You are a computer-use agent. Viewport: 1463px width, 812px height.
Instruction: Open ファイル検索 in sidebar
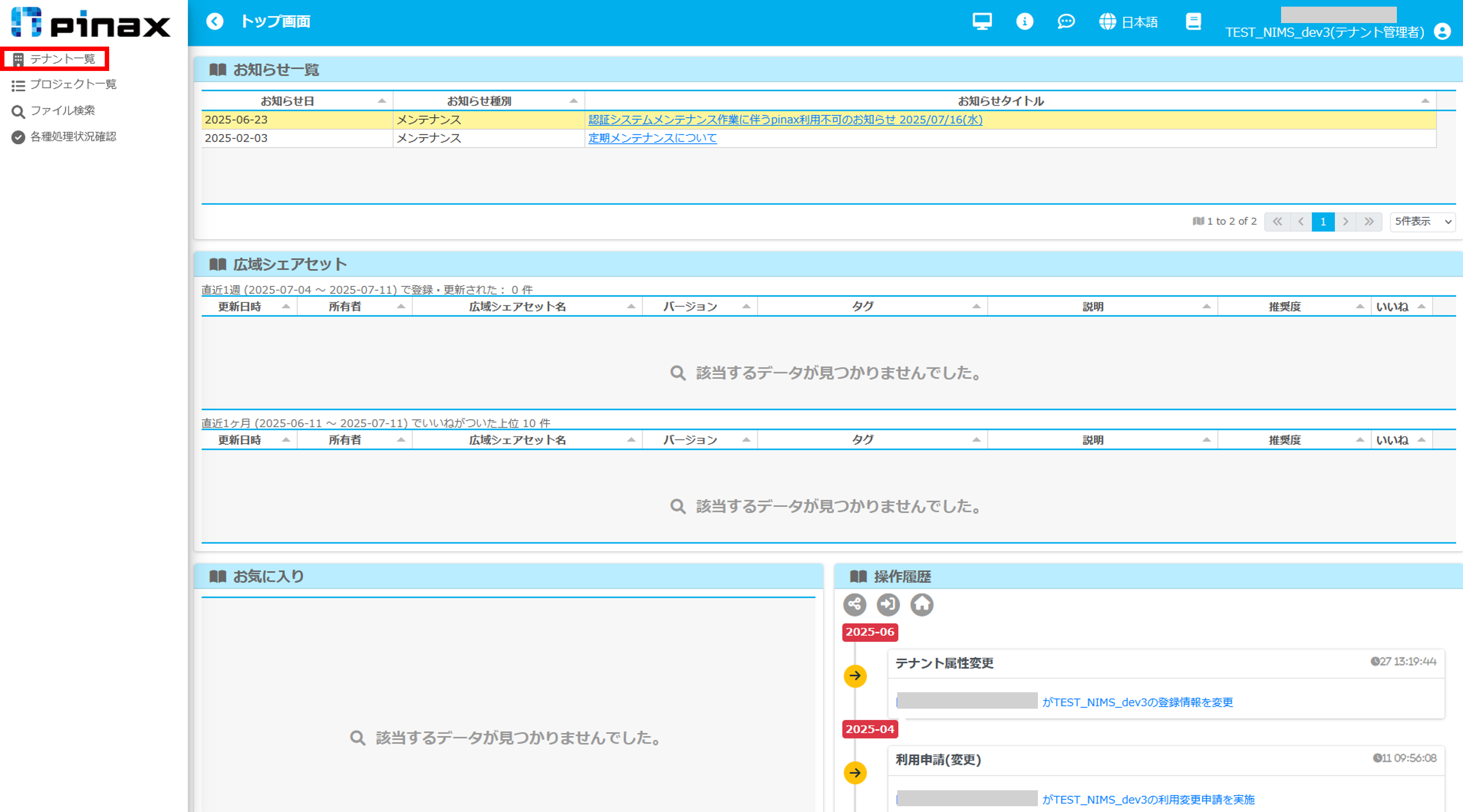click(x=63, y=111)
